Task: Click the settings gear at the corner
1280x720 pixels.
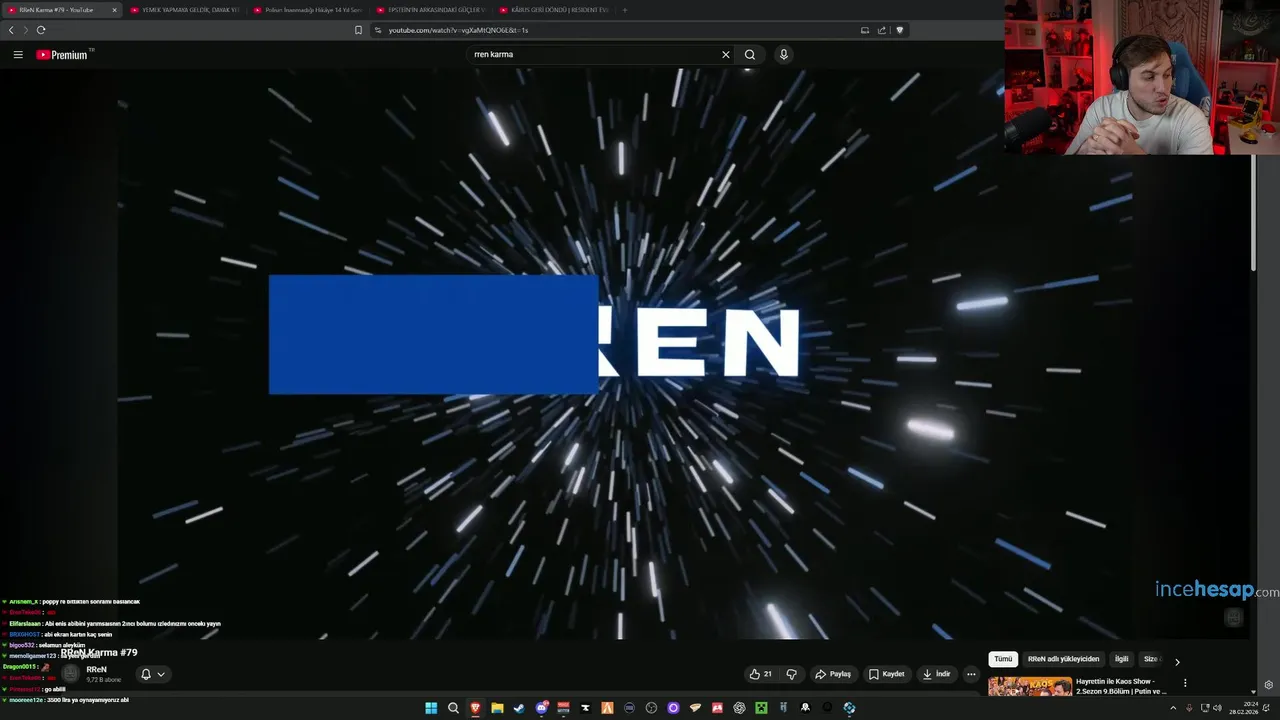Action: click(x=1269, y=685)
